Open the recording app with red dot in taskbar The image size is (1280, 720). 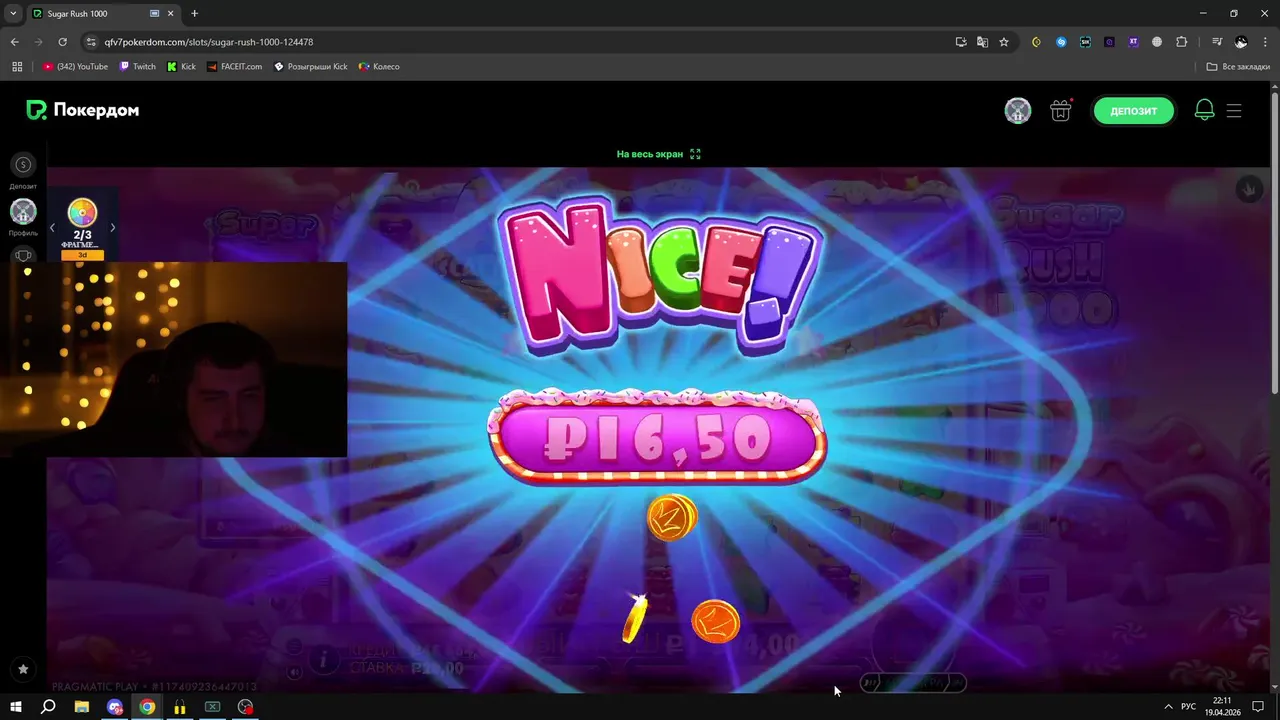pyautogui.click(x=246, y=707)
